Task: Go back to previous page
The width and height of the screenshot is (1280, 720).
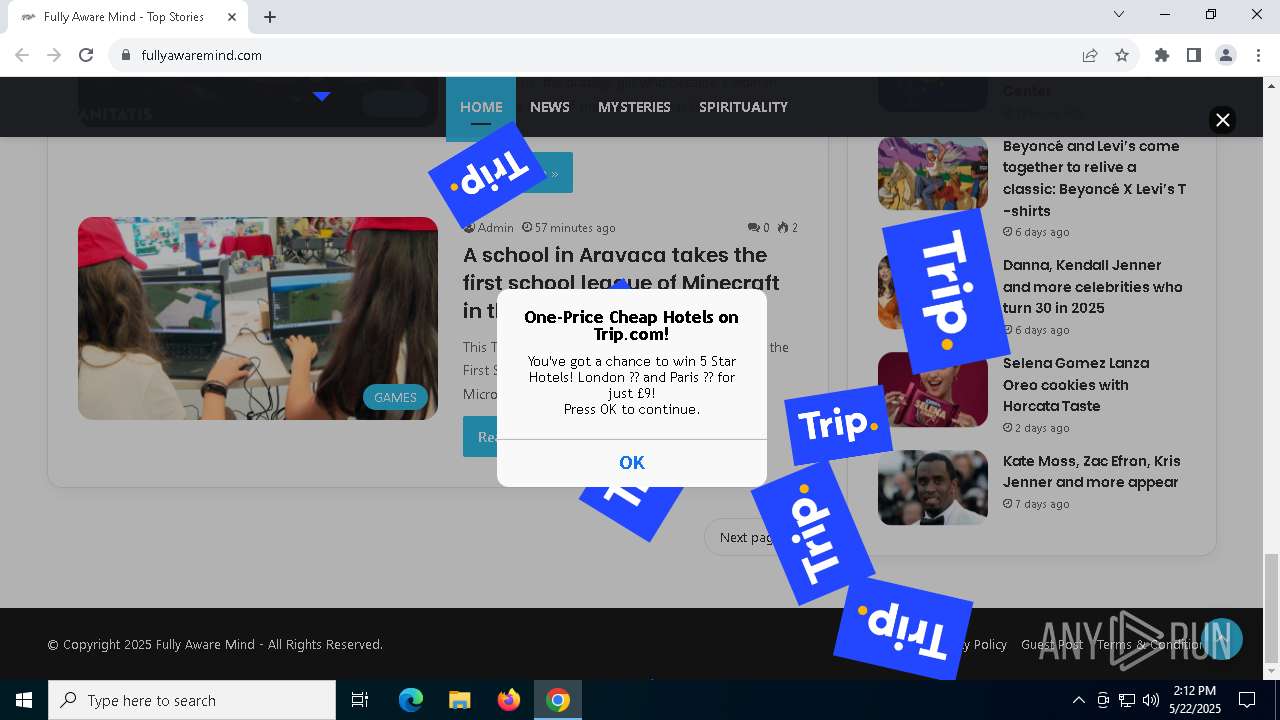Action: (22, 55)
